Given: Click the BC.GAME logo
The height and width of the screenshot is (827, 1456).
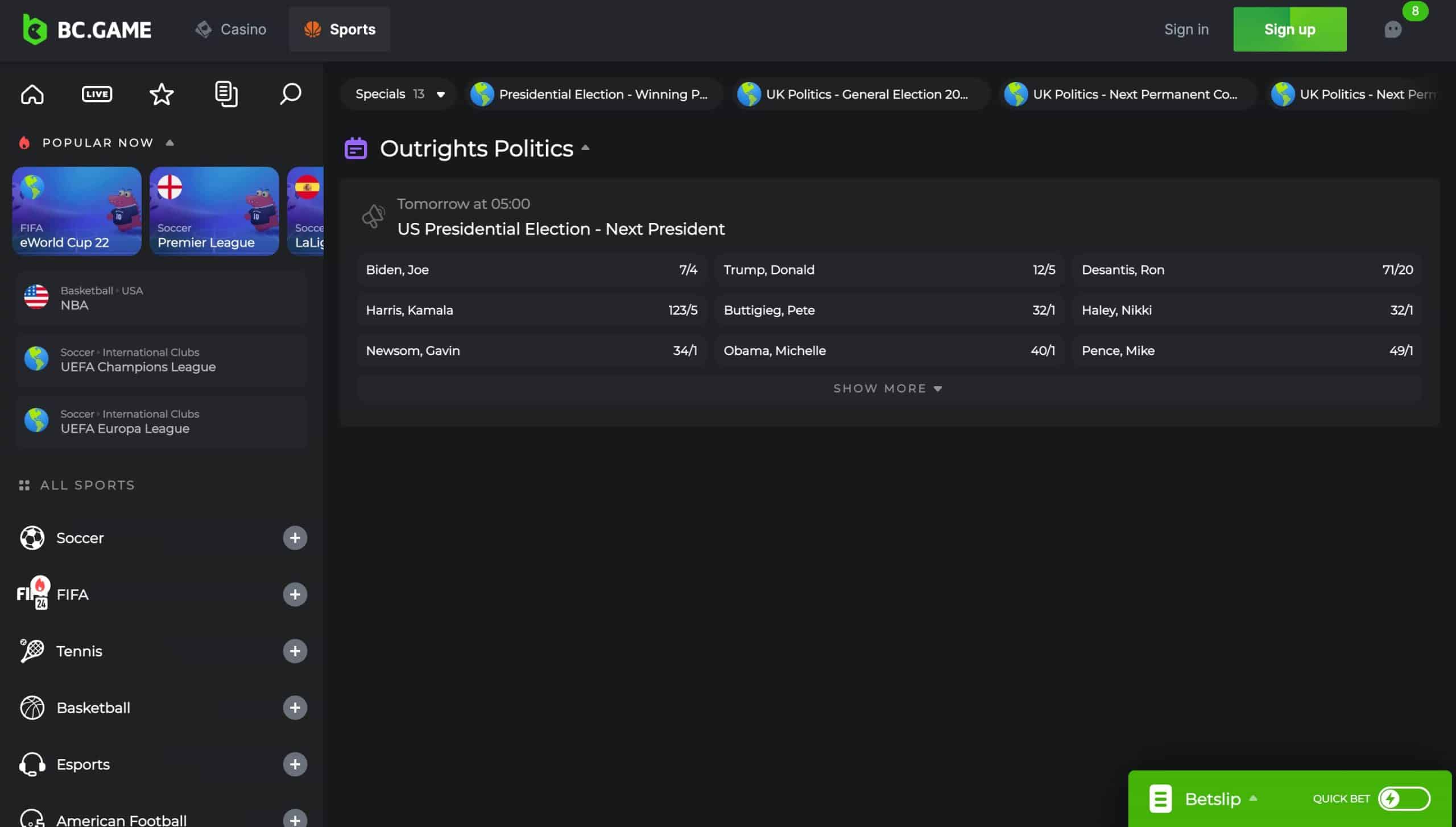Looking at the screenshot, I should coord(86,29).
